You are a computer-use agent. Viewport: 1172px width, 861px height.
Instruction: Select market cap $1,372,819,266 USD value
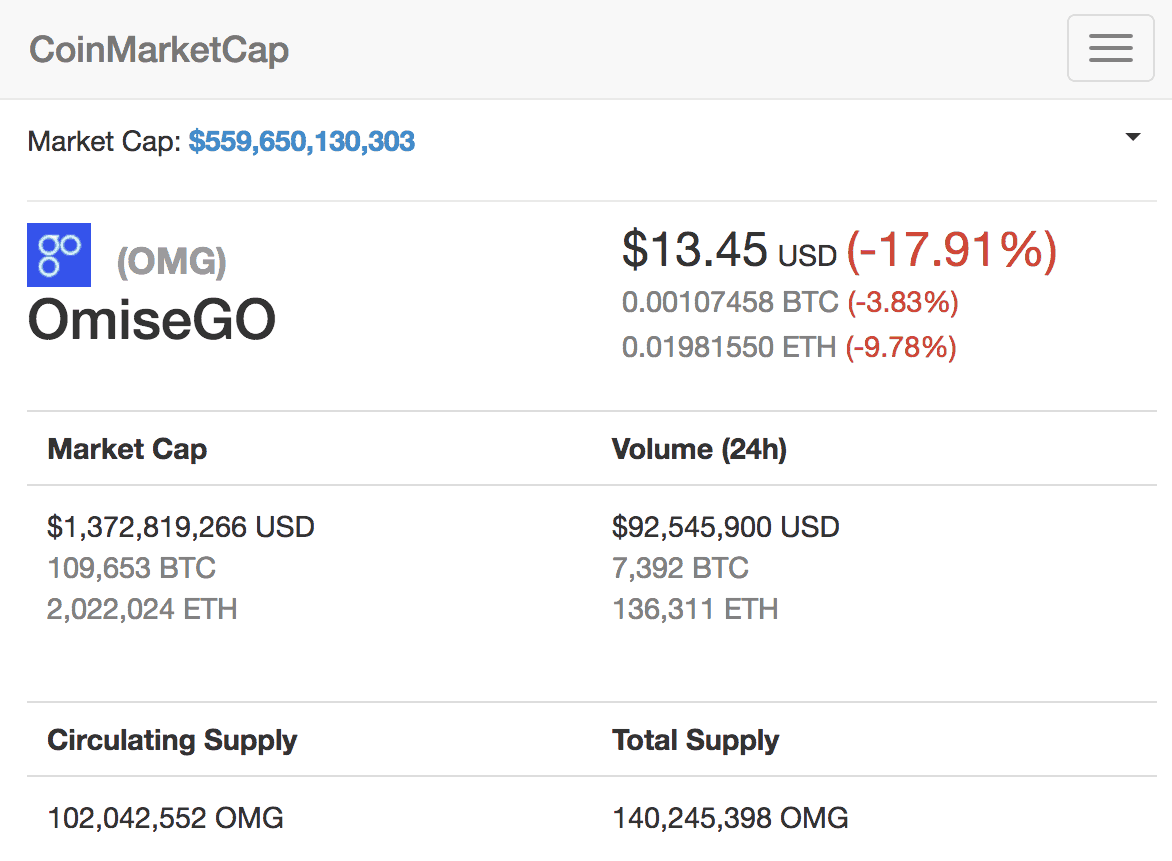181,527
